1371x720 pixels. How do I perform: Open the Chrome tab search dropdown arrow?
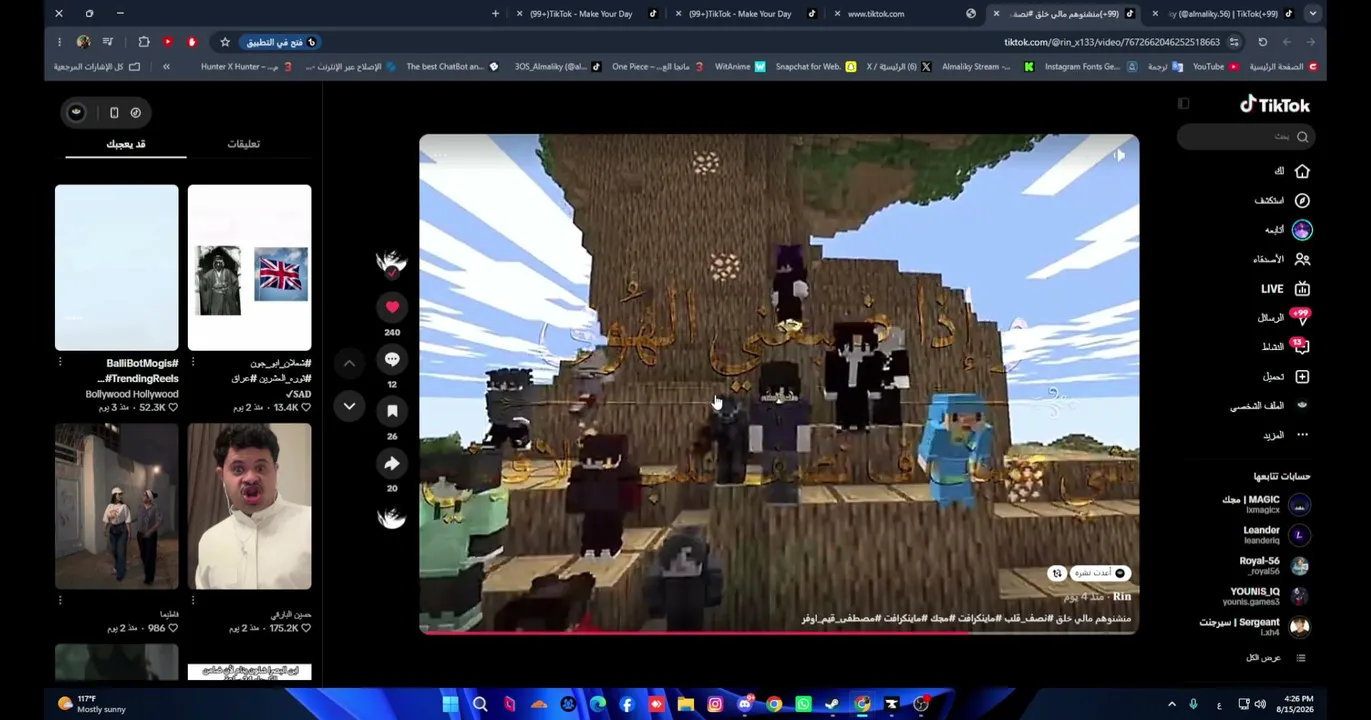[x=1313, y=14]
